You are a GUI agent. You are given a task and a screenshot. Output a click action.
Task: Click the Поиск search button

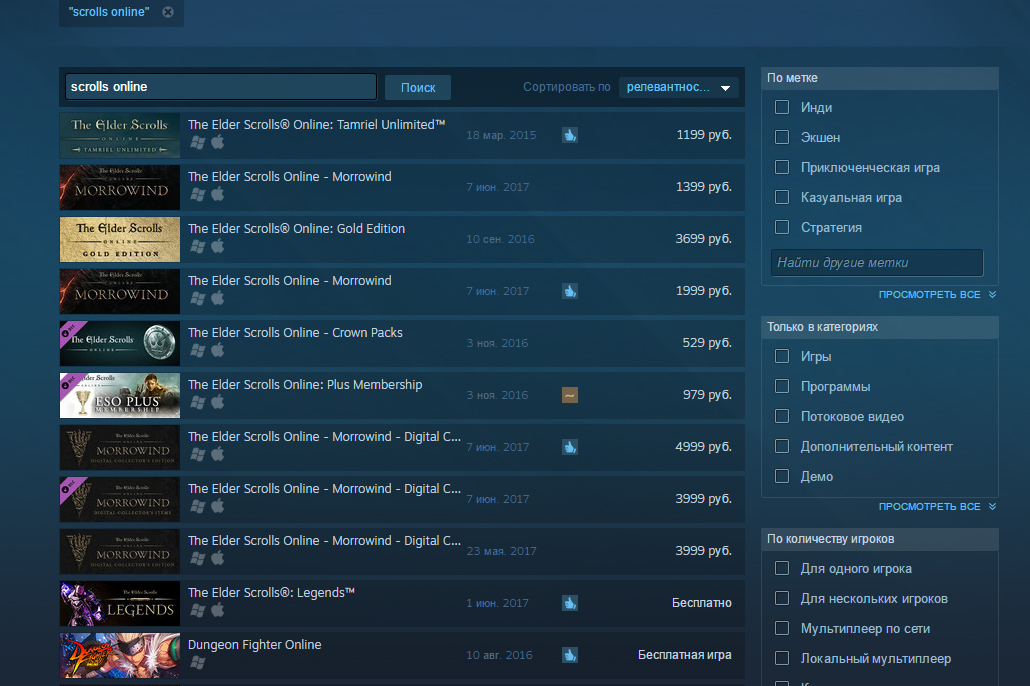tap(418, 87)
